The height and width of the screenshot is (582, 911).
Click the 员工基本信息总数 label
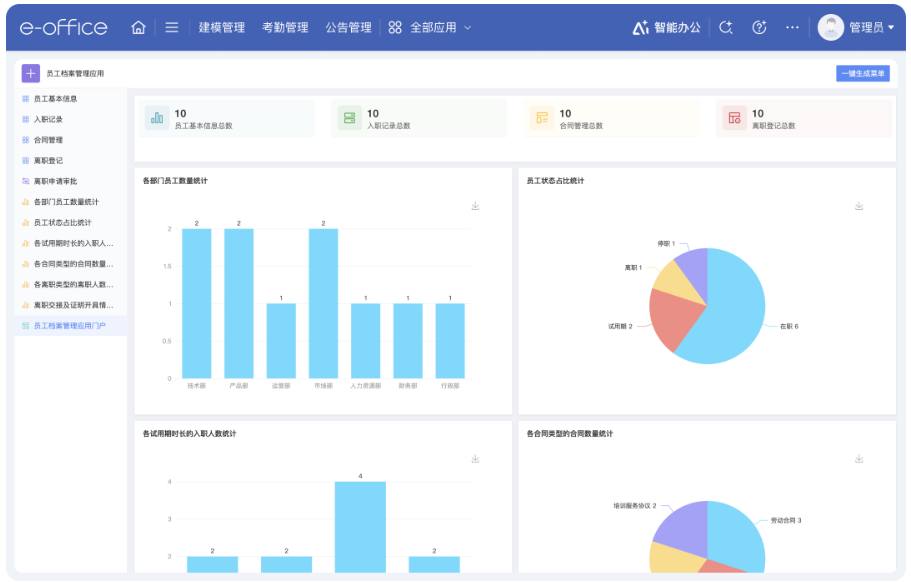pos(203,125)
